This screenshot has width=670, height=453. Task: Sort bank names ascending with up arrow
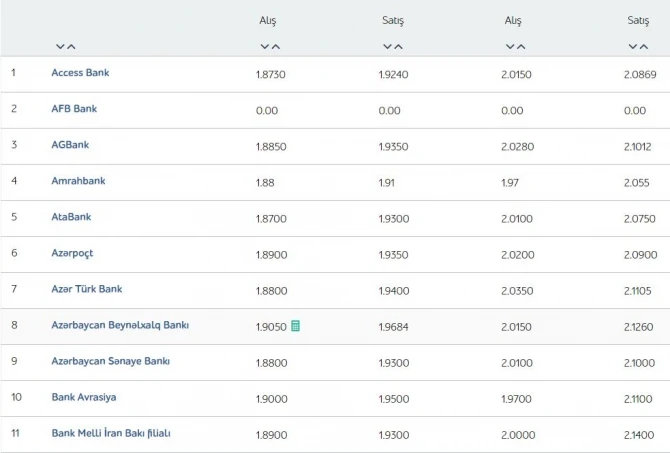pyautogui.click(x=71, y=47)
